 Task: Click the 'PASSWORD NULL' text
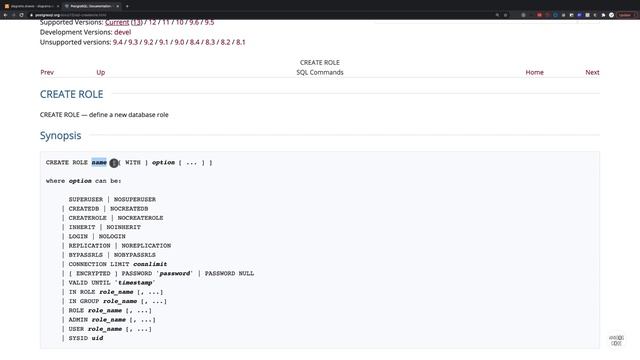point(229,273)
